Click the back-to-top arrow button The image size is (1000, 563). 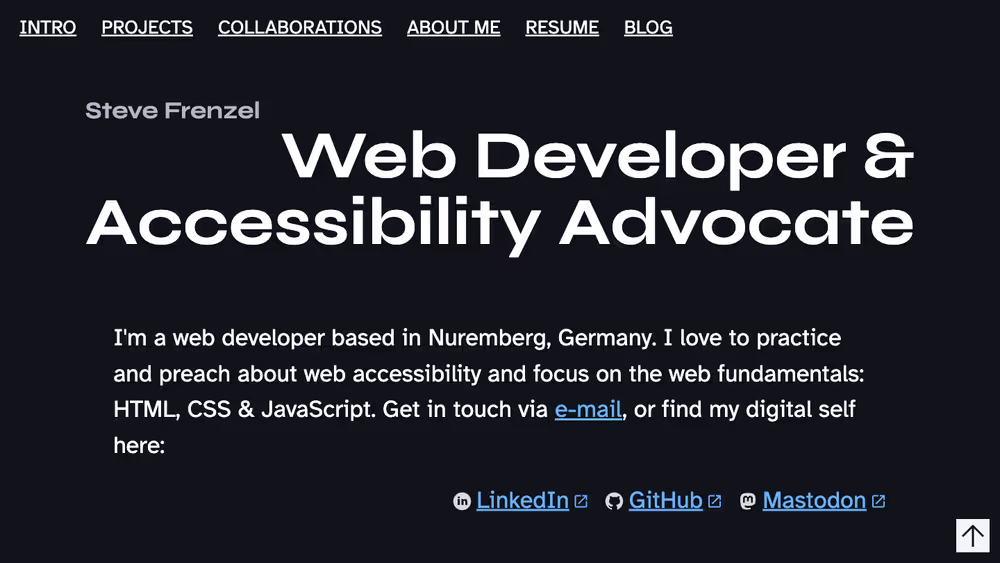973,535
